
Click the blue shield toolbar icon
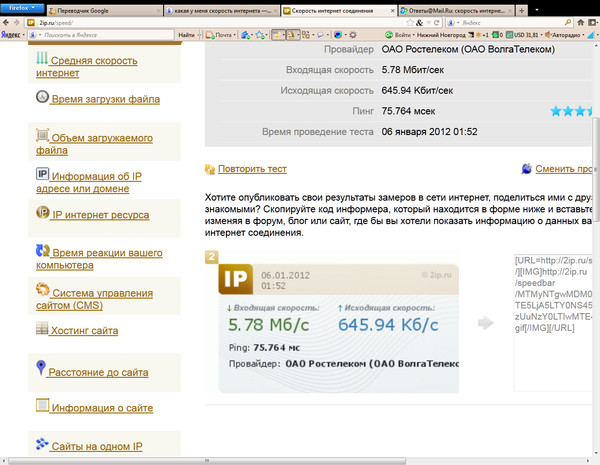[x=338, y=35]
